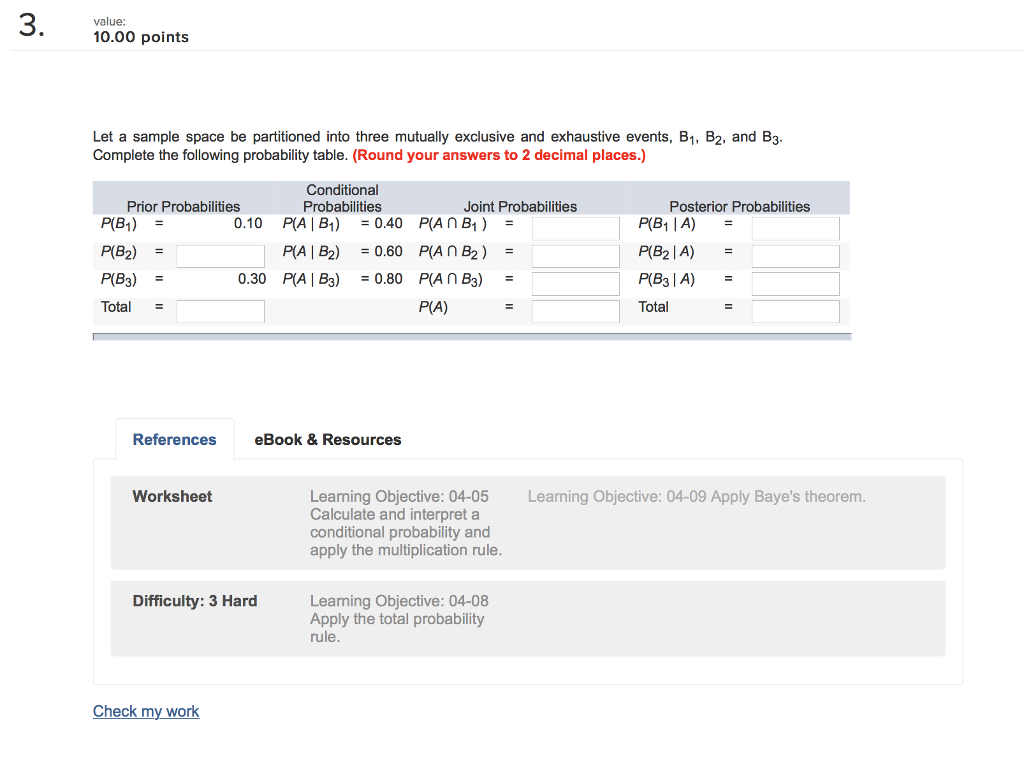
Task: Click the Check my work link
Action: pos(146,711)
